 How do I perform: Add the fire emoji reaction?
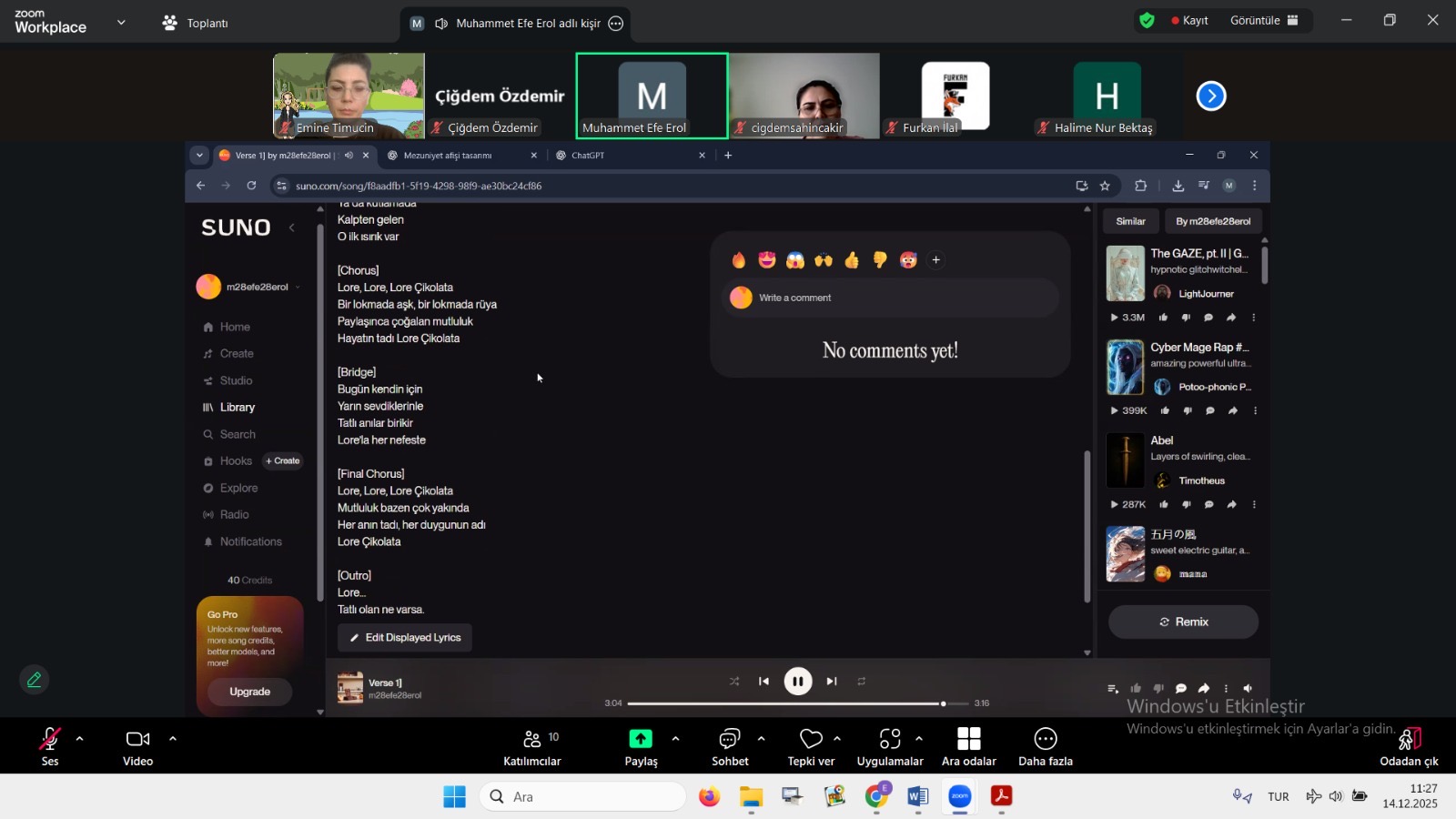click(738, 260)
